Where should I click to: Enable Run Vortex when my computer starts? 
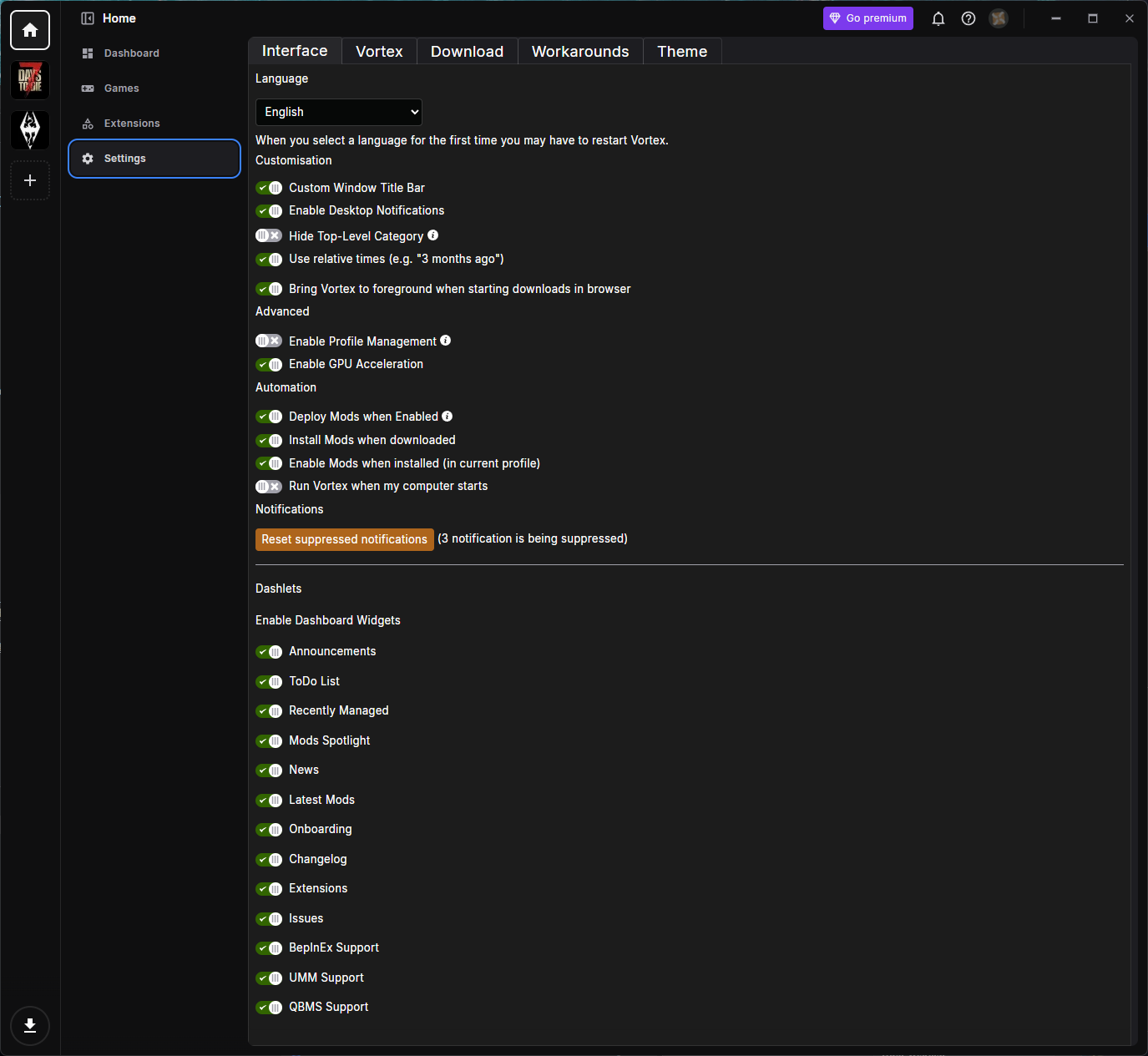click(x=269, y=486)
